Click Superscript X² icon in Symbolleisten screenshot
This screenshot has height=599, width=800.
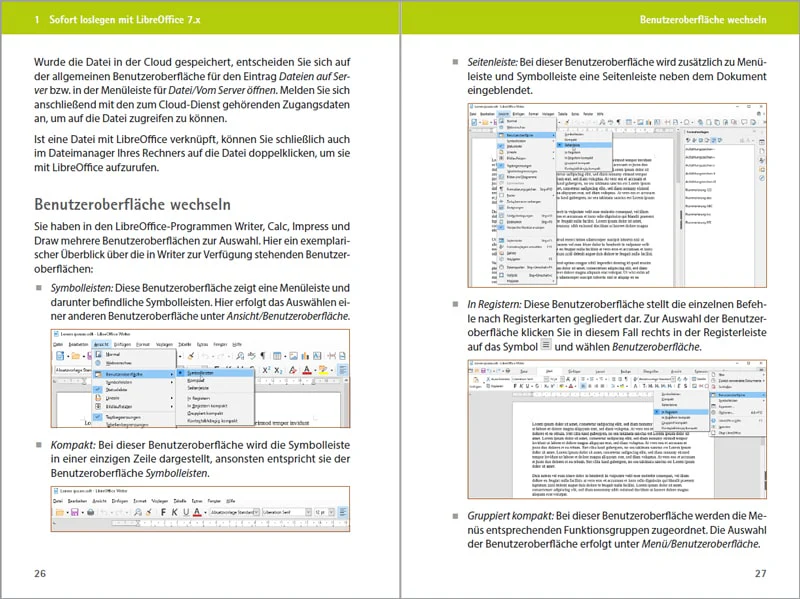pyautogui.click(x=266, y=370)
